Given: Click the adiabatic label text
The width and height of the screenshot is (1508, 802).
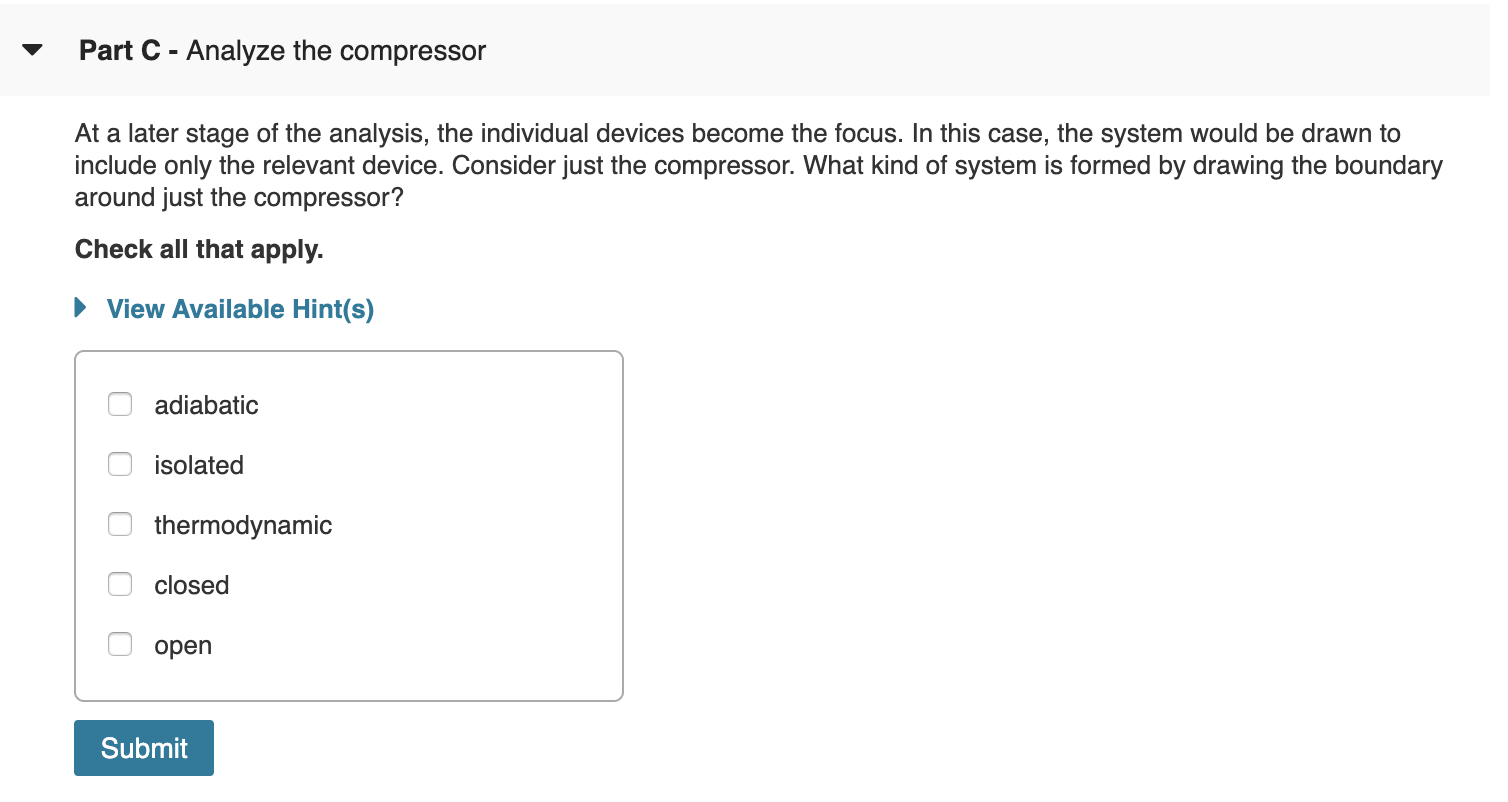Looking at the screenshot, I should pyautogui.click(x=206, y=405).
